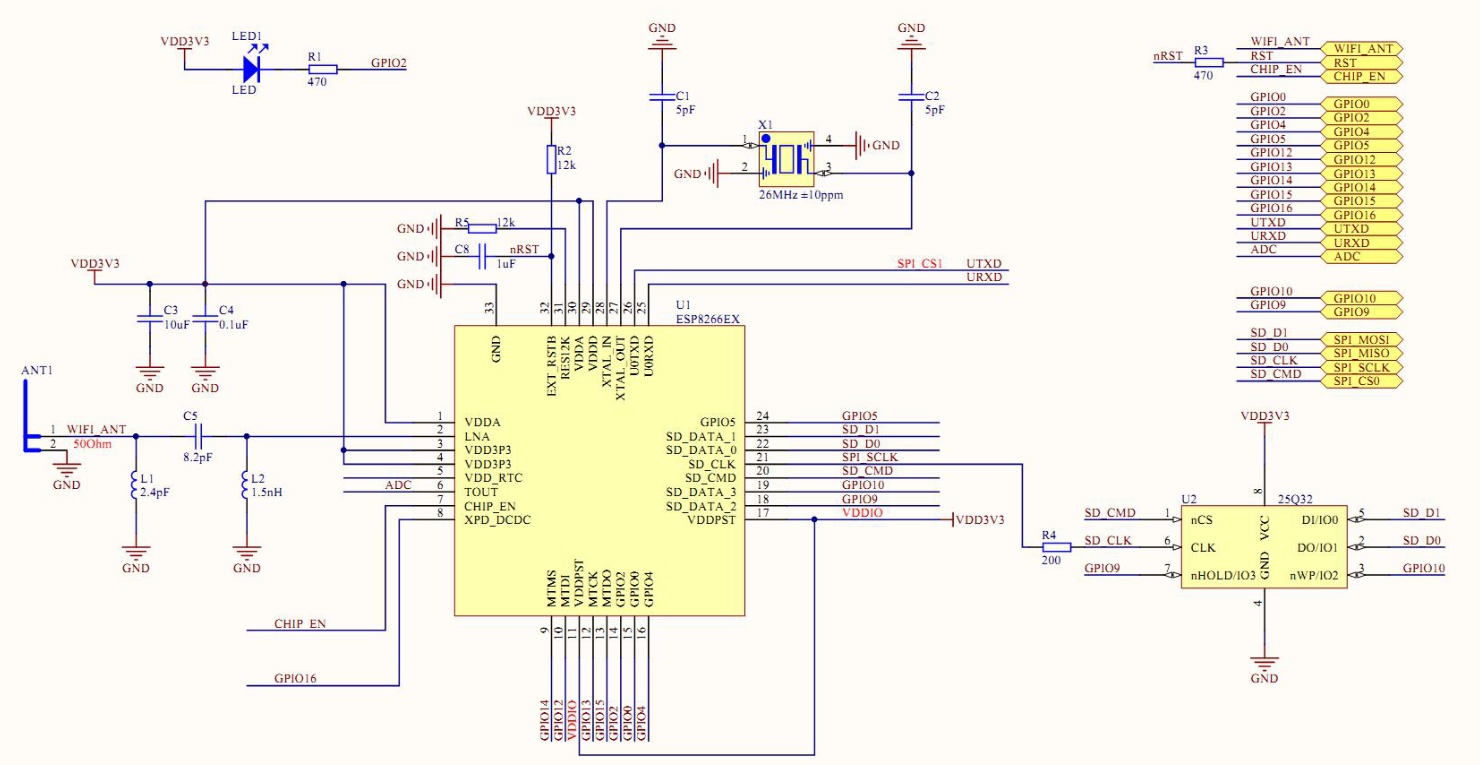Click the U2 25Q32 flash chip body
Image resolution: width=1480 pixels, height=765 pixels.
(1264, 545)
